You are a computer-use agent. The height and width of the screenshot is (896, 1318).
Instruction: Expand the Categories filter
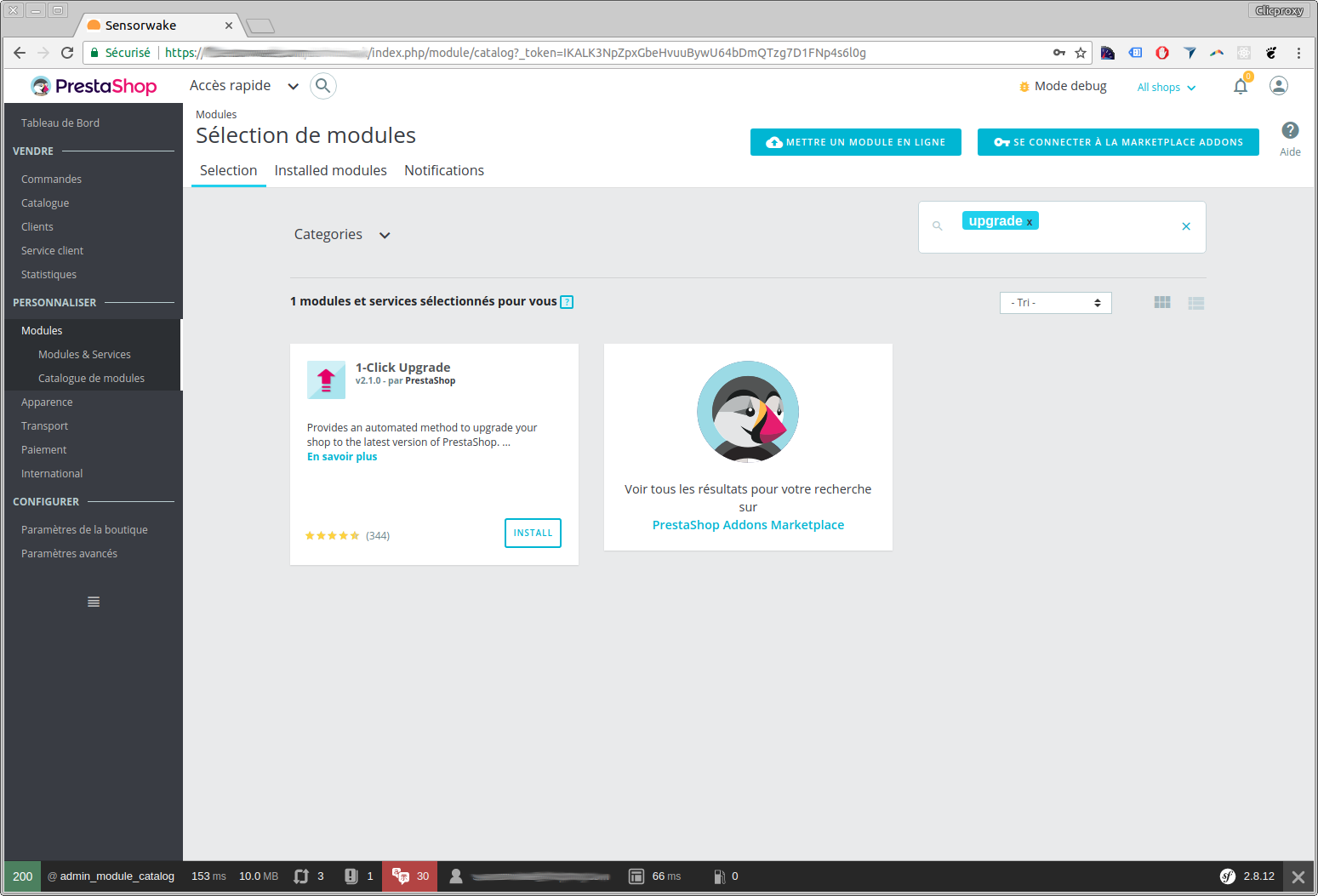click(342, 235)
